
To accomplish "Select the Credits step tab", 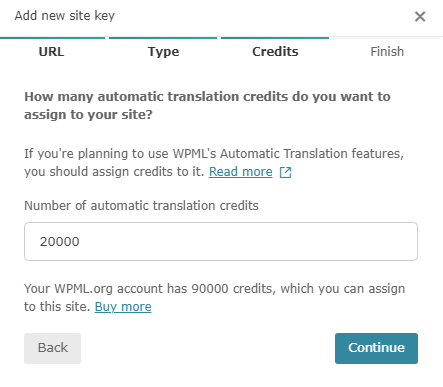I will click(275, 52).
